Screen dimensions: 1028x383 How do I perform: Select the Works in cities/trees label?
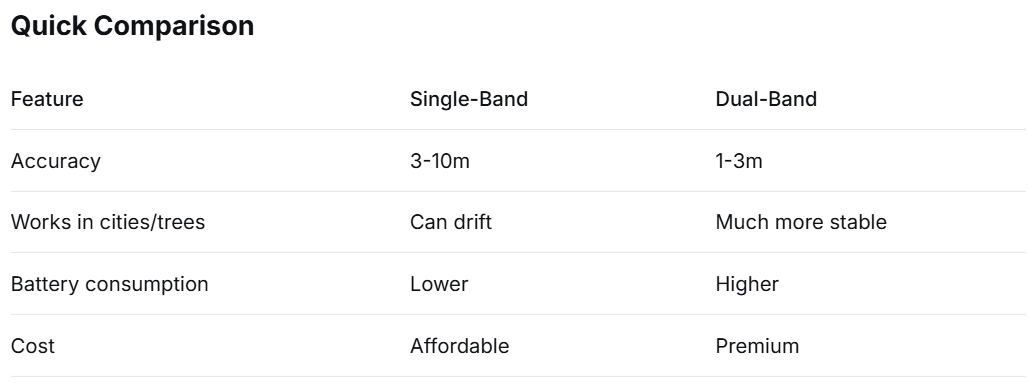click(x=108, y=222)
